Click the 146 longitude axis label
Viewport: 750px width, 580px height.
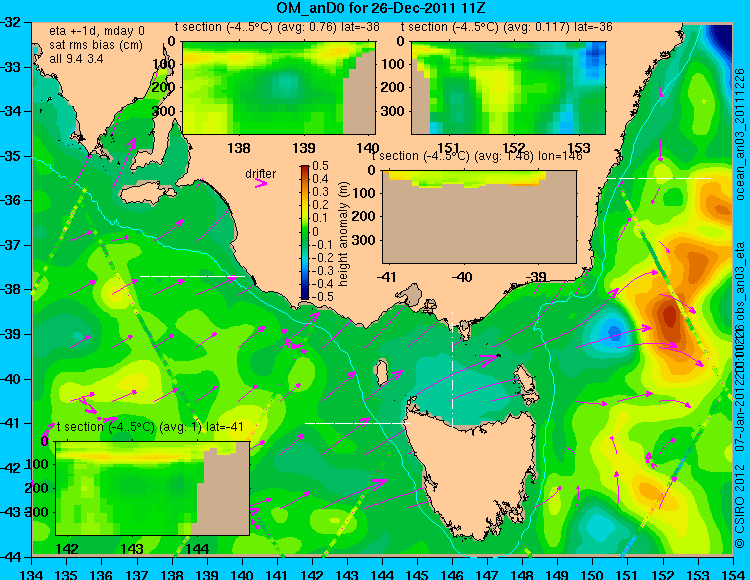(x=452, y=574)
